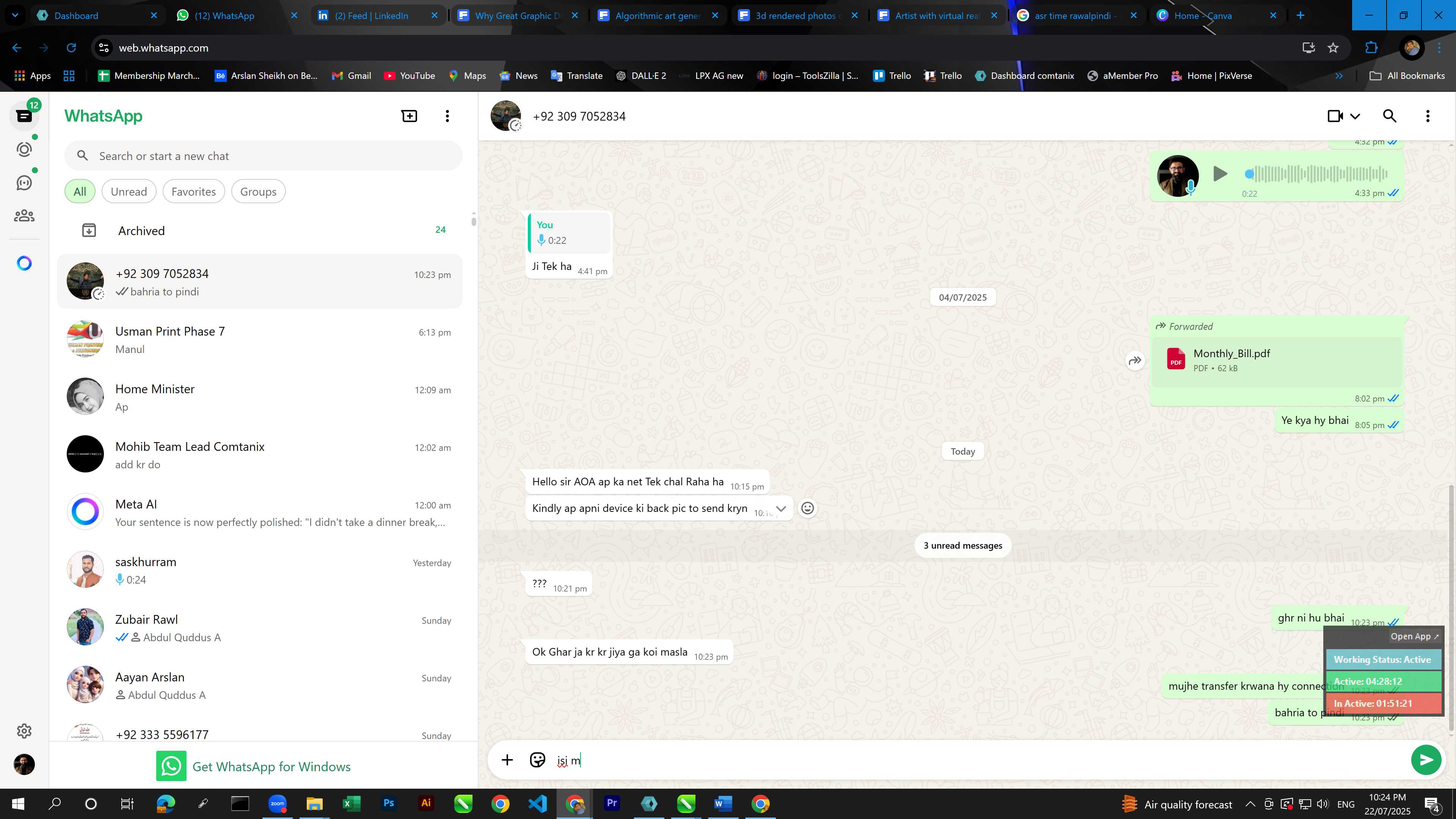Viewport: 1456px width, 819px height.
Task: Open site information icon in address bar
Action: pyautogui.click(x=104, y=48)
